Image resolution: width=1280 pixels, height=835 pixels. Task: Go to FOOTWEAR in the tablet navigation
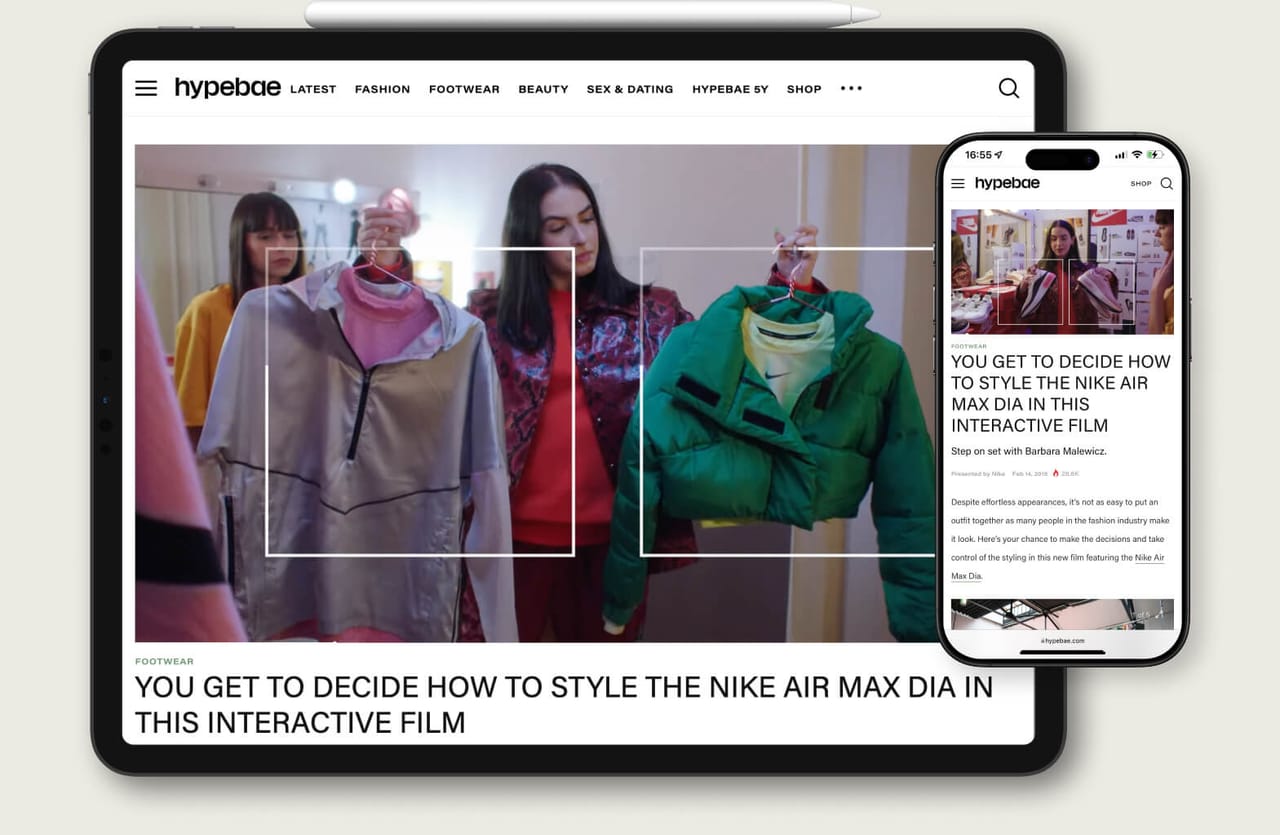pyautogui.click(x=464, y=89)
